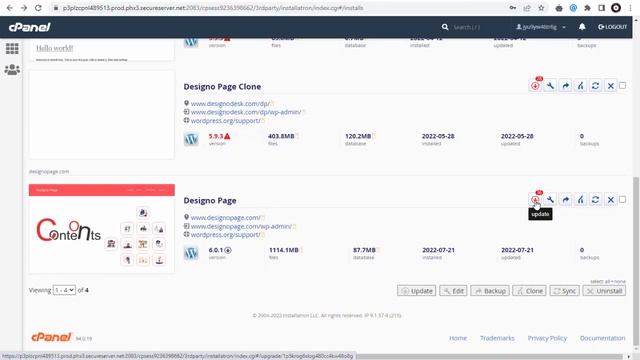640x360 pixels.
Task: Click the wrench edit icon for Designo Page
Action: pyautogui.click(x=550, y=200)
